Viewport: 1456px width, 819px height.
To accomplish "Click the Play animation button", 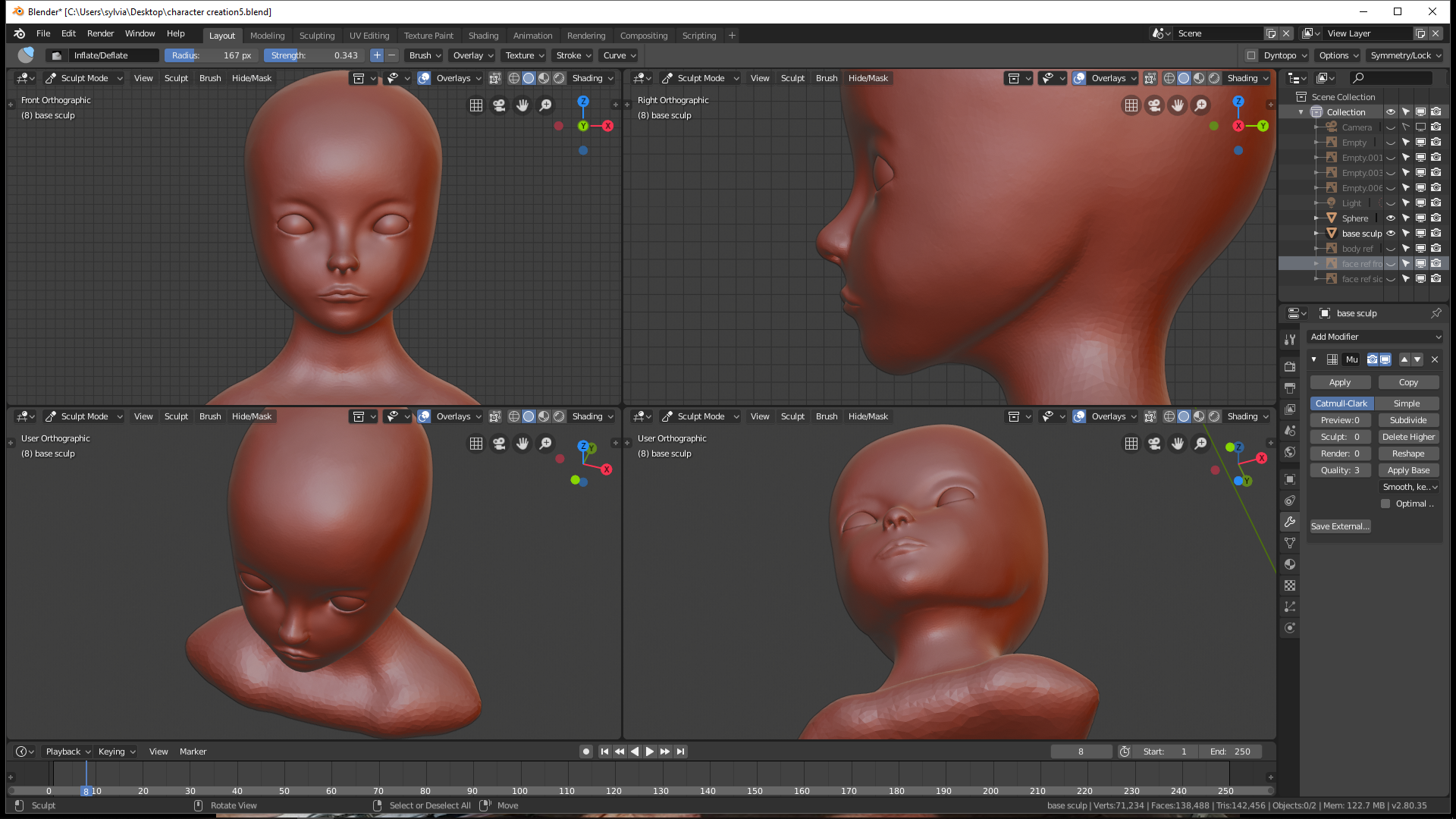I will (x=650, y=752).
